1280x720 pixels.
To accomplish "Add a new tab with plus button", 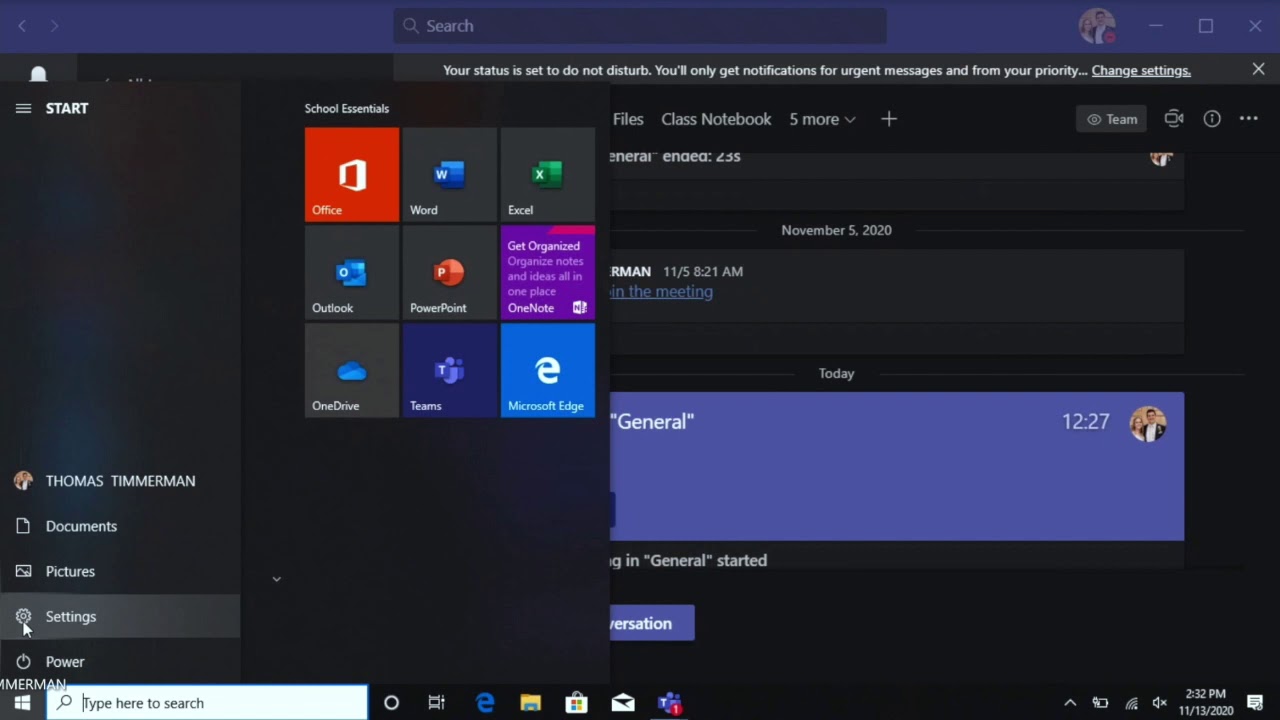I will click(889, 119).
